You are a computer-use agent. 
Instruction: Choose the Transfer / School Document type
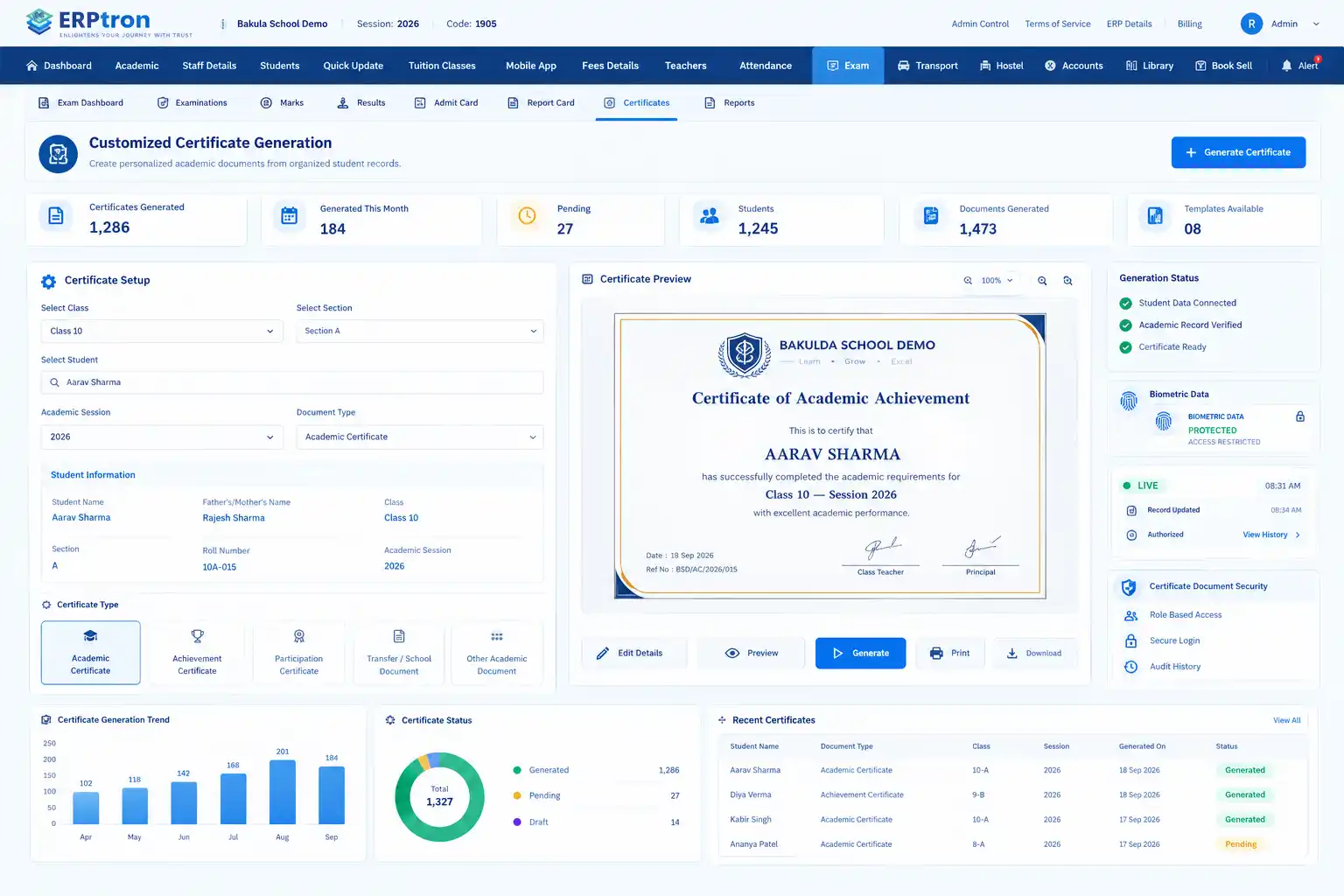pos(399,653)
